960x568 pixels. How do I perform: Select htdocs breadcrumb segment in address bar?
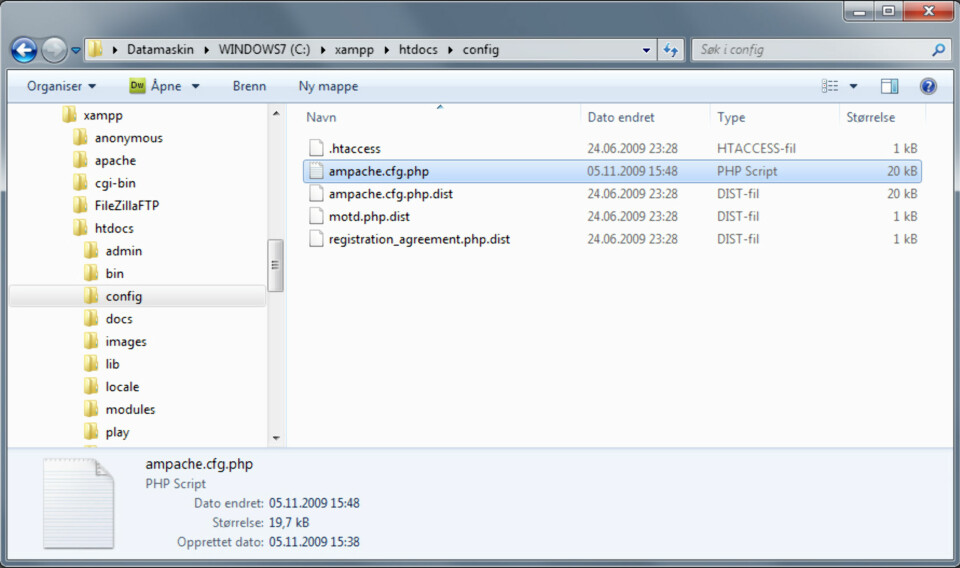pos(418,50)
